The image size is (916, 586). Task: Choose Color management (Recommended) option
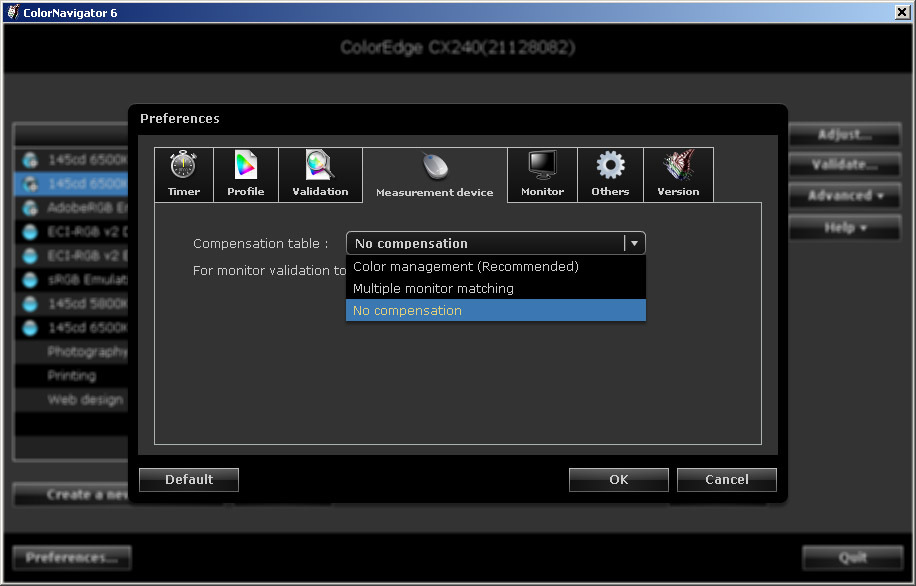click(495, 266)
